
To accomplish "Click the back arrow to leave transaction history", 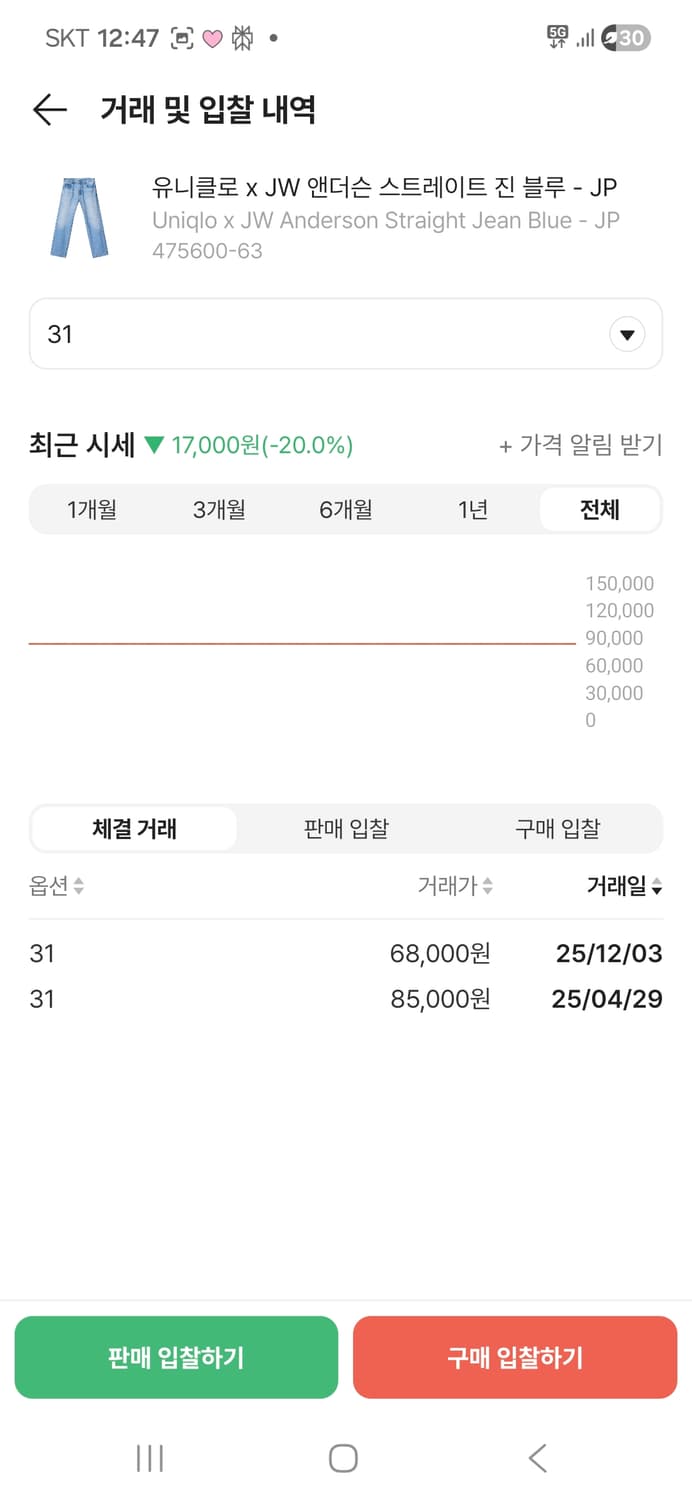I will click(50, 109).
